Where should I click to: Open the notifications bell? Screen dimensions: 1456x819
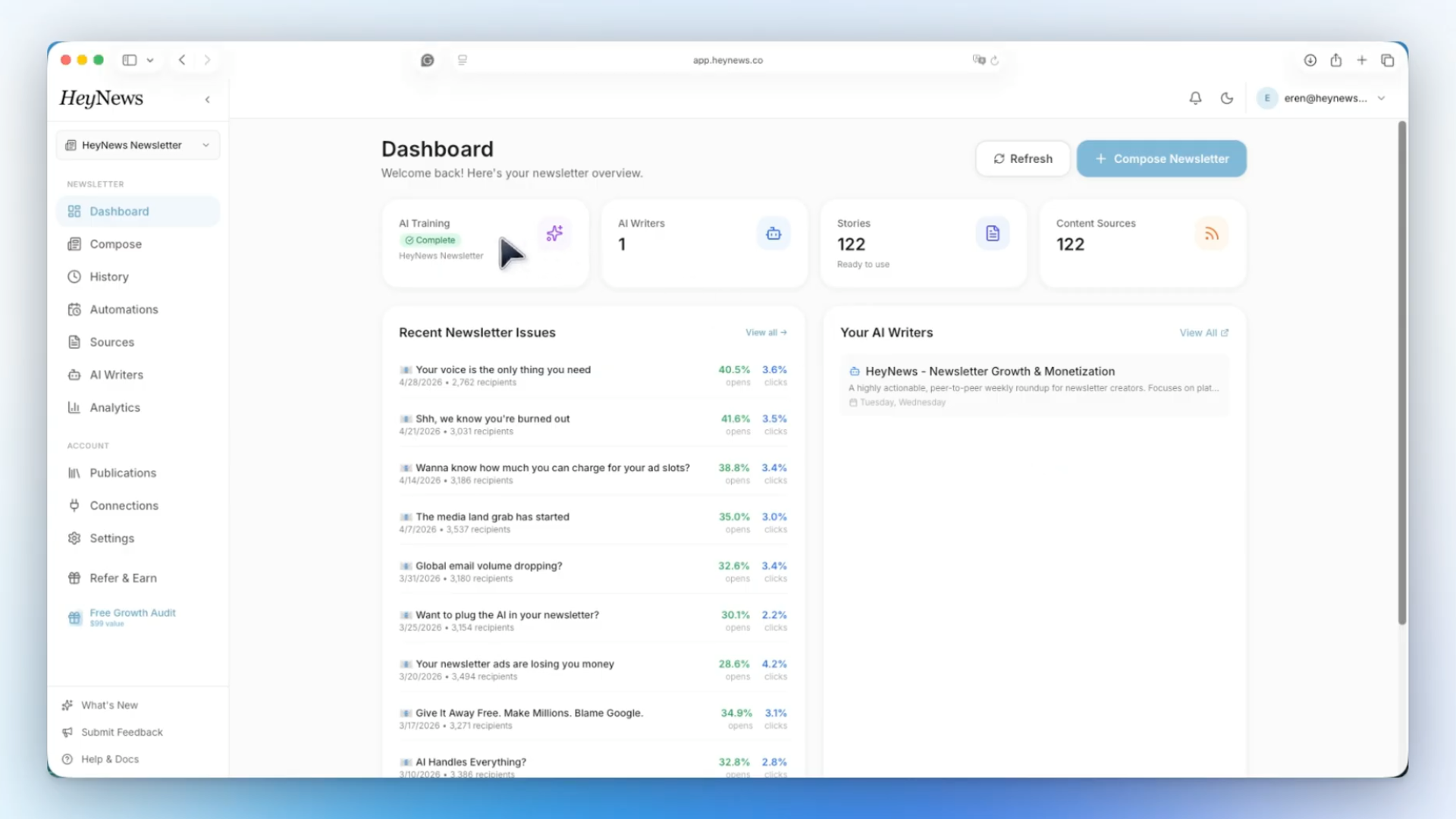1195,98
